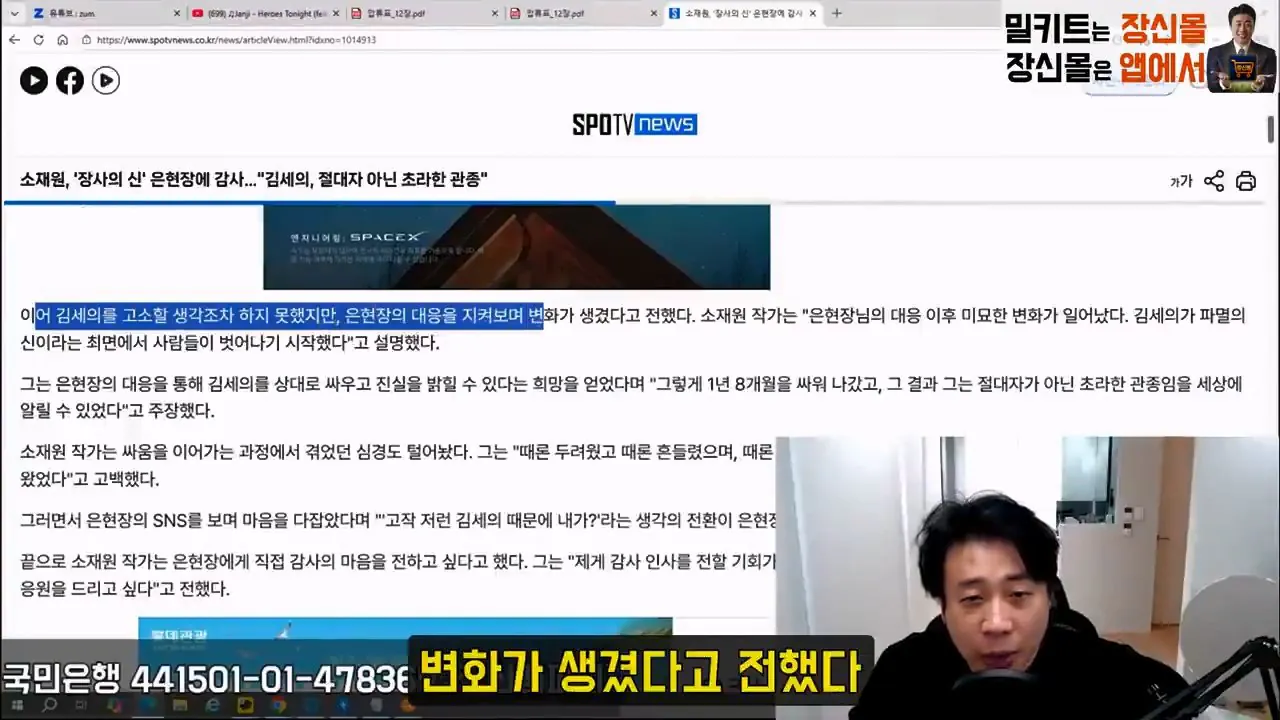Close the zum tab
1280x720 pixels.
click(x=177, y=13)
